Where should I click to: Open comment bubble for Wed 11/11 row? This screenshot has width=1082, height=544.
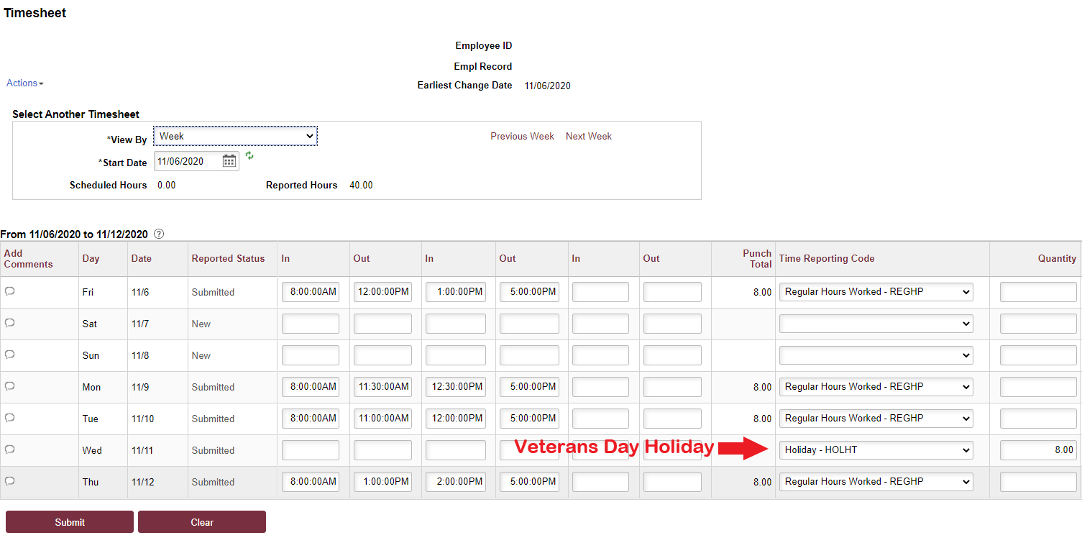tap(10, 449)
